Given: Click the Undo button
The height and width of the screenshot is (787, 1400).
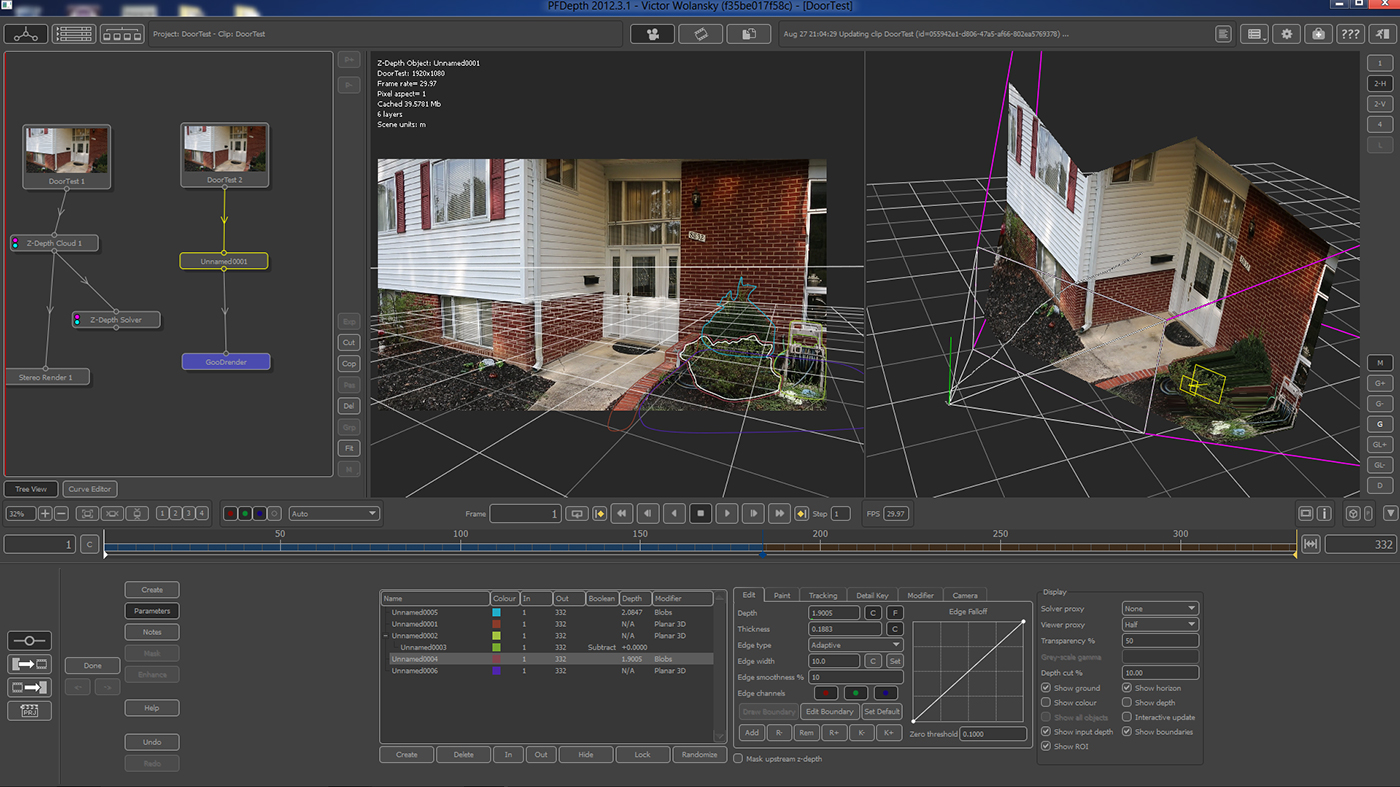Looking at the screenshot, I should [x=152, y=742].
